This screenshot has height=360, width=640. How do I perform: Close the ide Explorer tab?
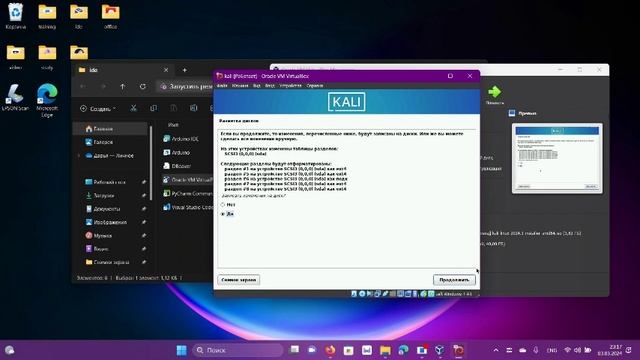click(x=166, y=70)
